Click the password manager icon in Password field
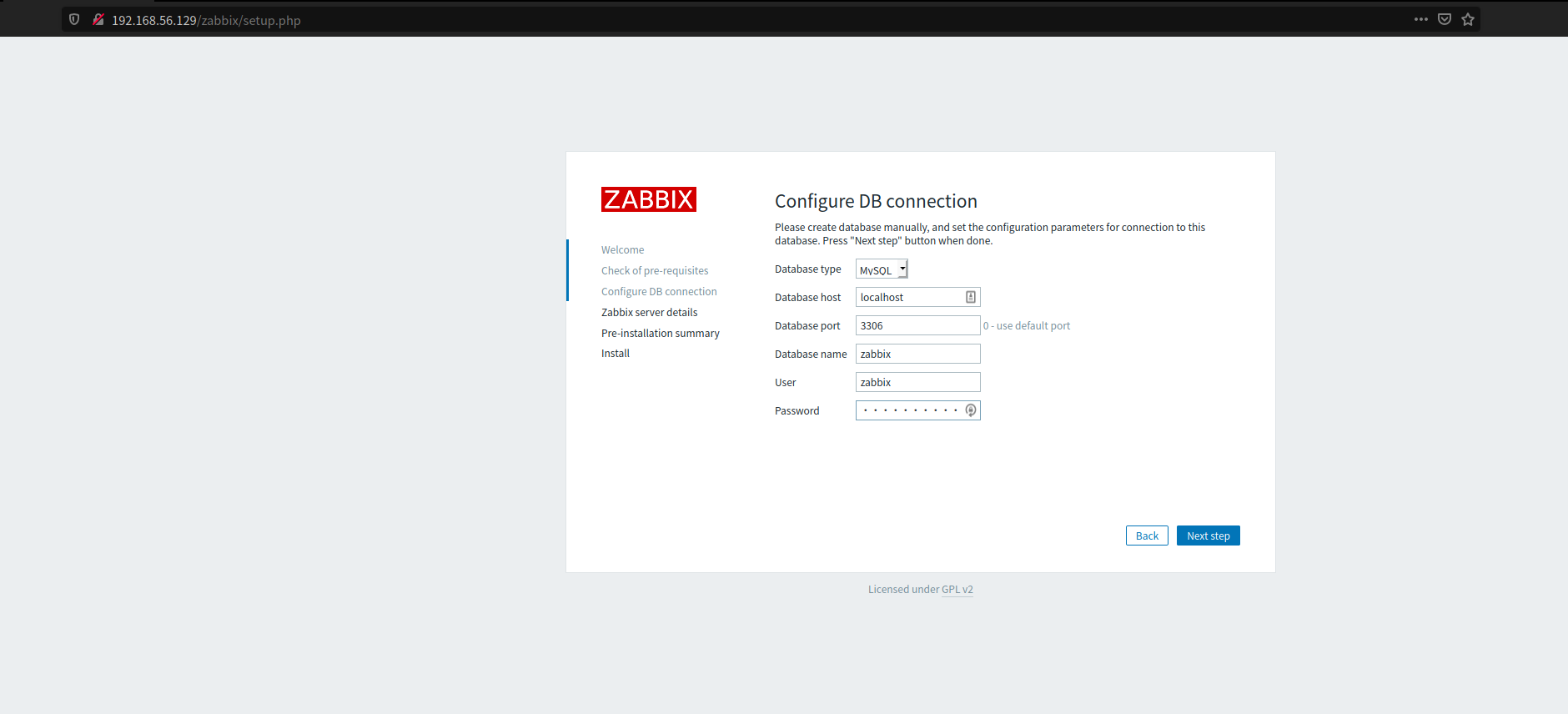This screenshot has height=714, width=1568. [971, 410]
